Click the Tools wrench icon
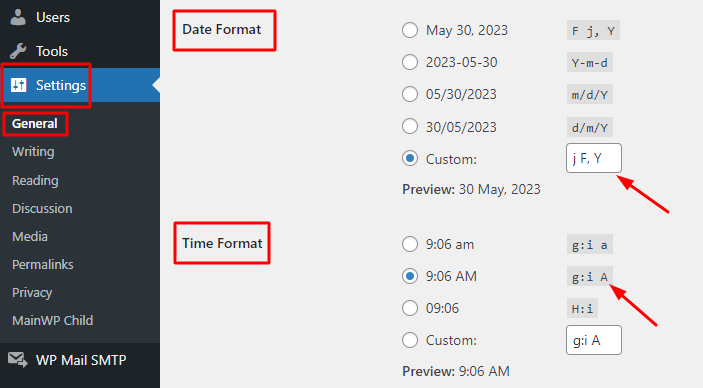This screenshot has height=388, width=703. [x=18, y=51]
